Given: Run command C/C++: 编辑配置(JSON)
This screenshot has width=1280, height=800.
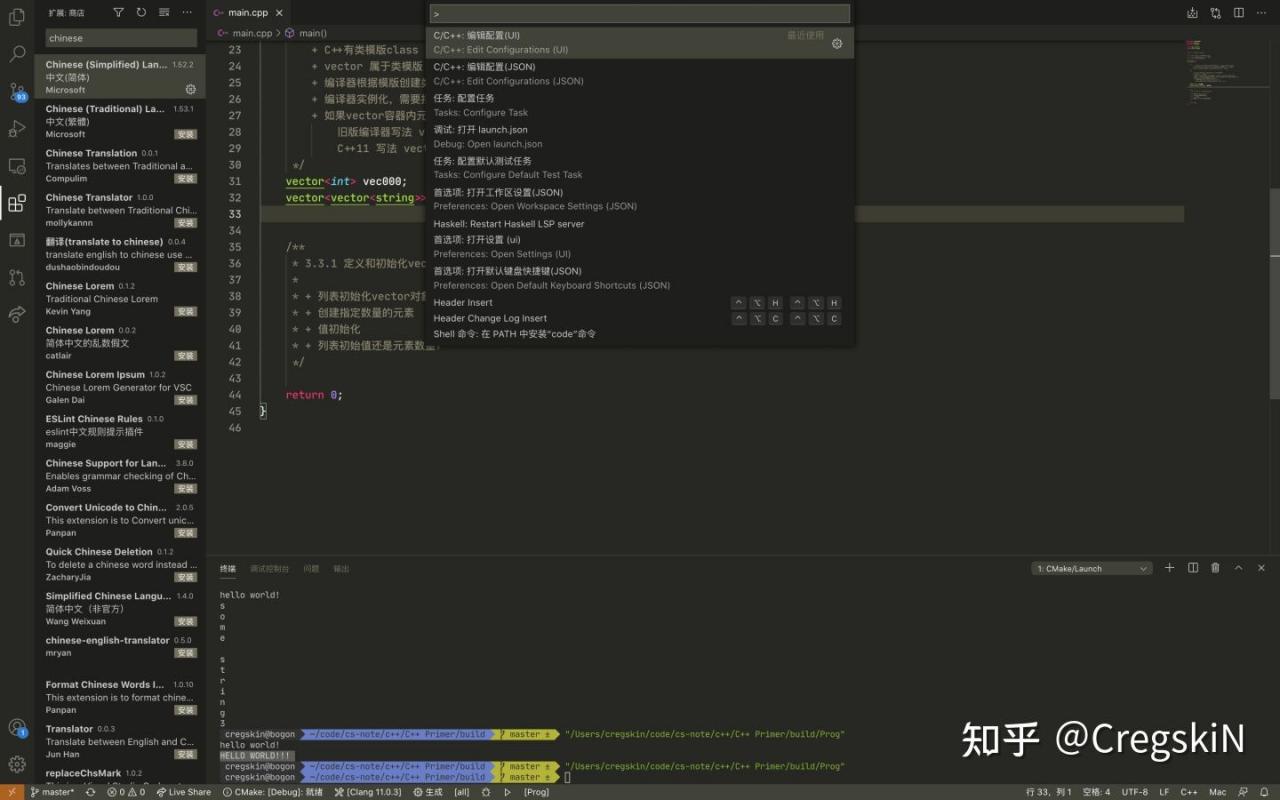Looking at the screenshot, I should 640,74.
